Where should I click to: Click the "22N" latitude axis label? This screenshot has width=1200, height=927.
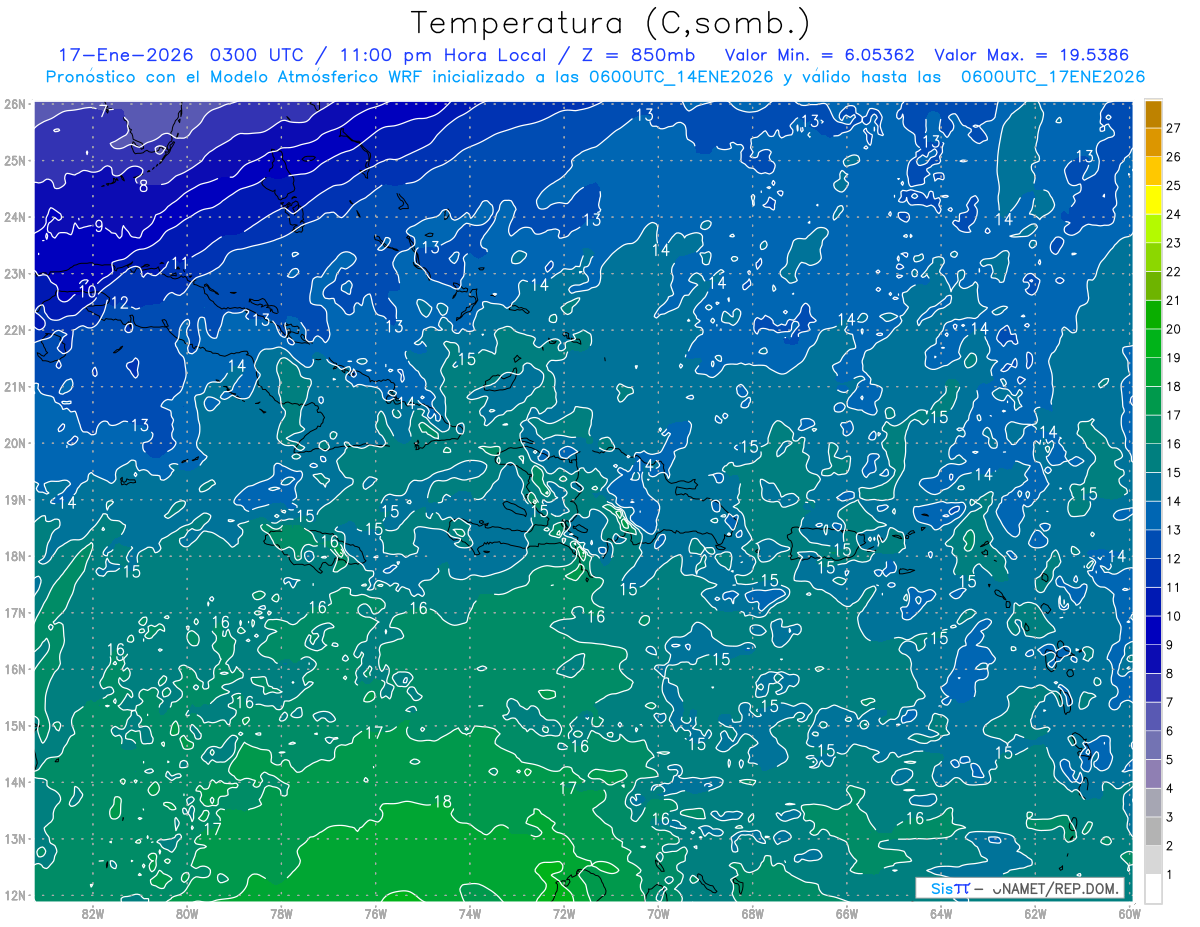tap(15, 329)
